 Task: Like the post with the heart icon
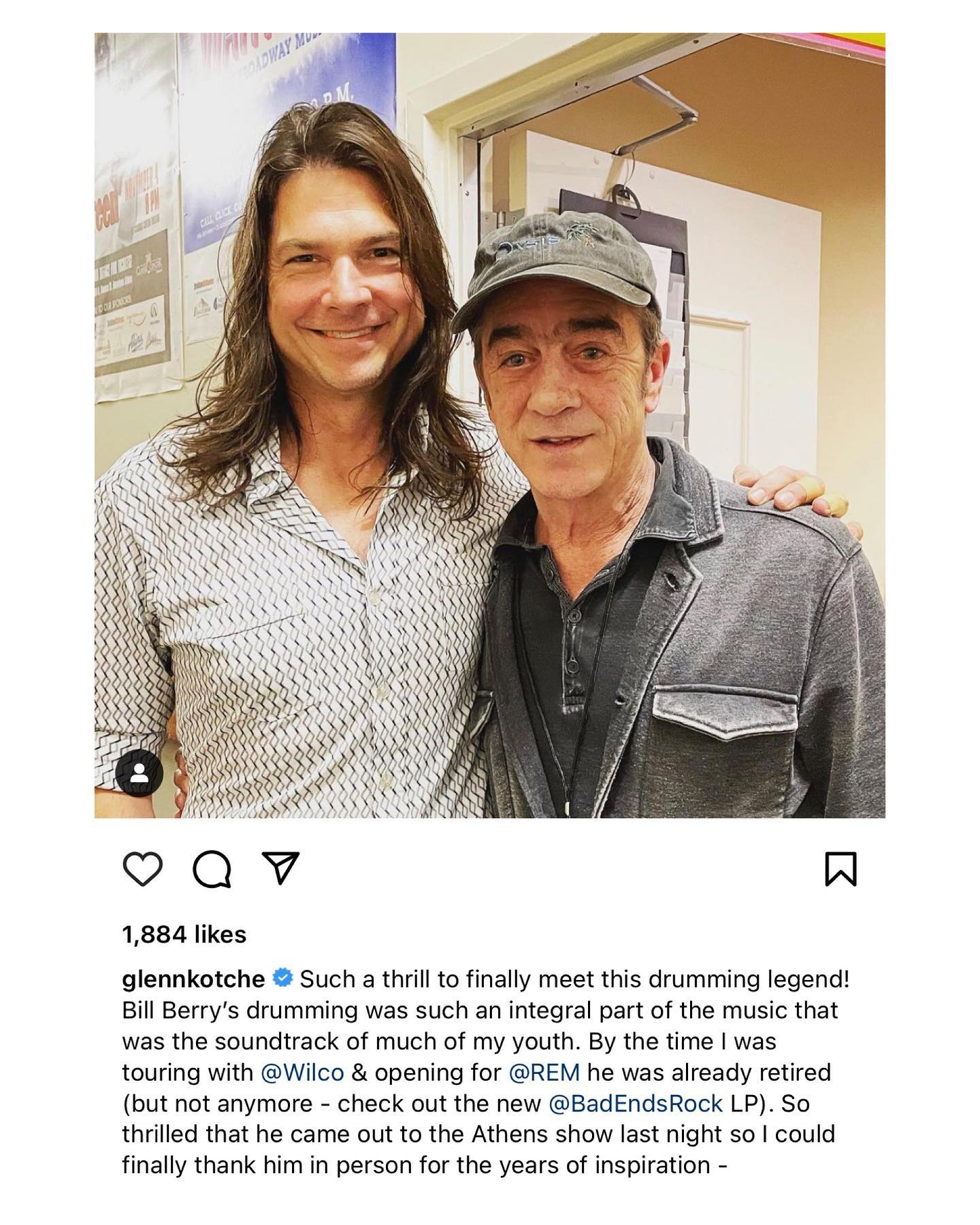143,870
